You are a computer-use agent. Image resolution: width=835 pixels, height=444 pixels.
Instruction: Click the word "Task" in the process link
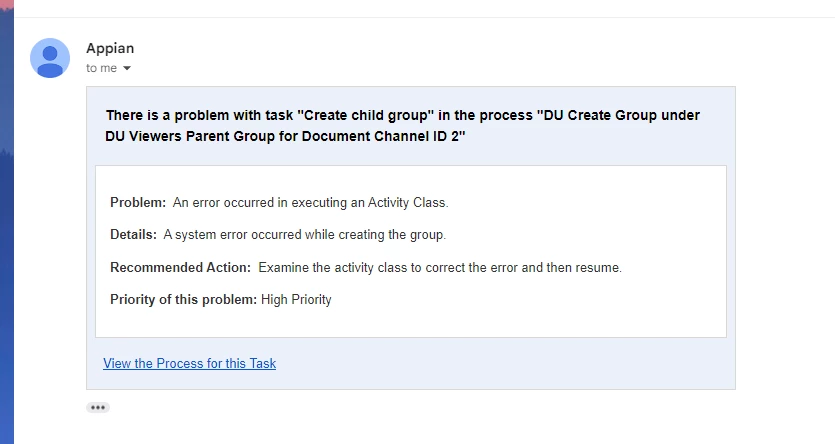263,363
